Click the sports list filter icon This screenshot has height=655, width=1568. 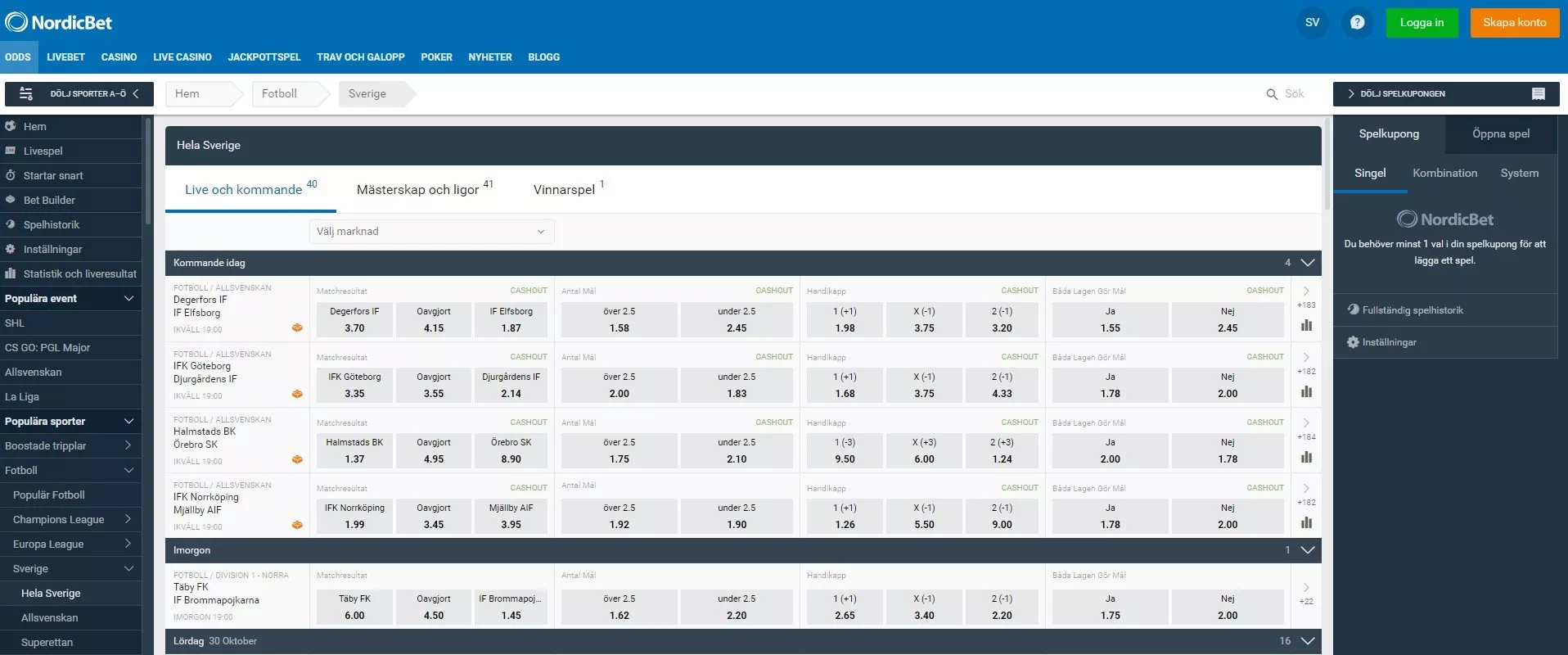(26, 94)
